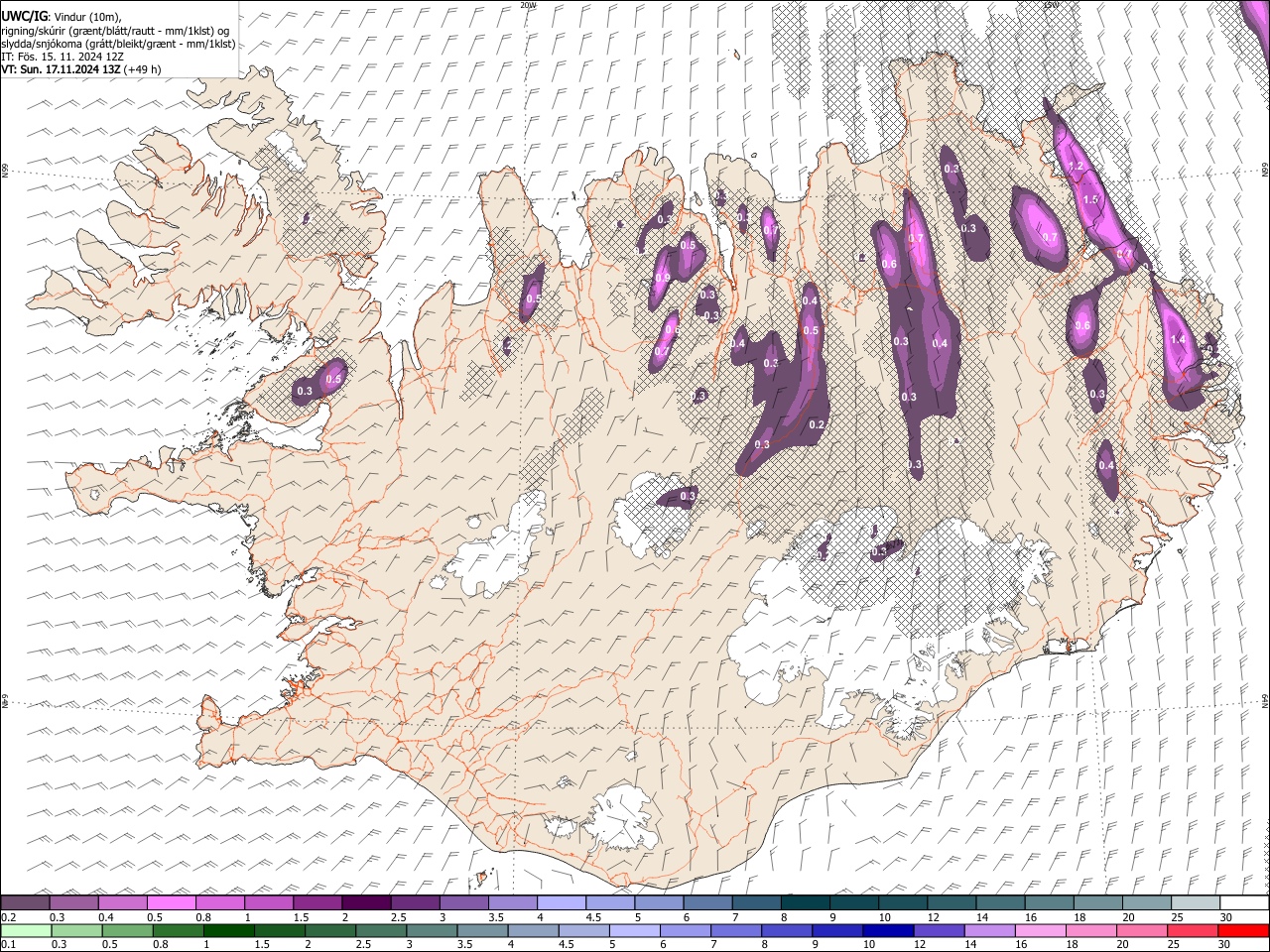Select the darkest green 1 rain legend swatch

pyautogui.click(x=229, y=931)
